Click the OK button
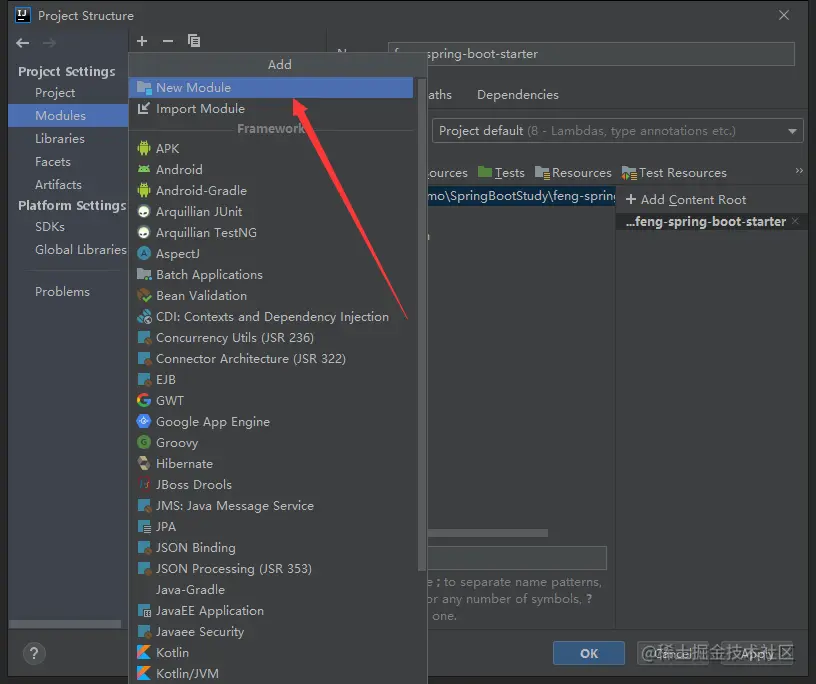 tap(589, 653)
